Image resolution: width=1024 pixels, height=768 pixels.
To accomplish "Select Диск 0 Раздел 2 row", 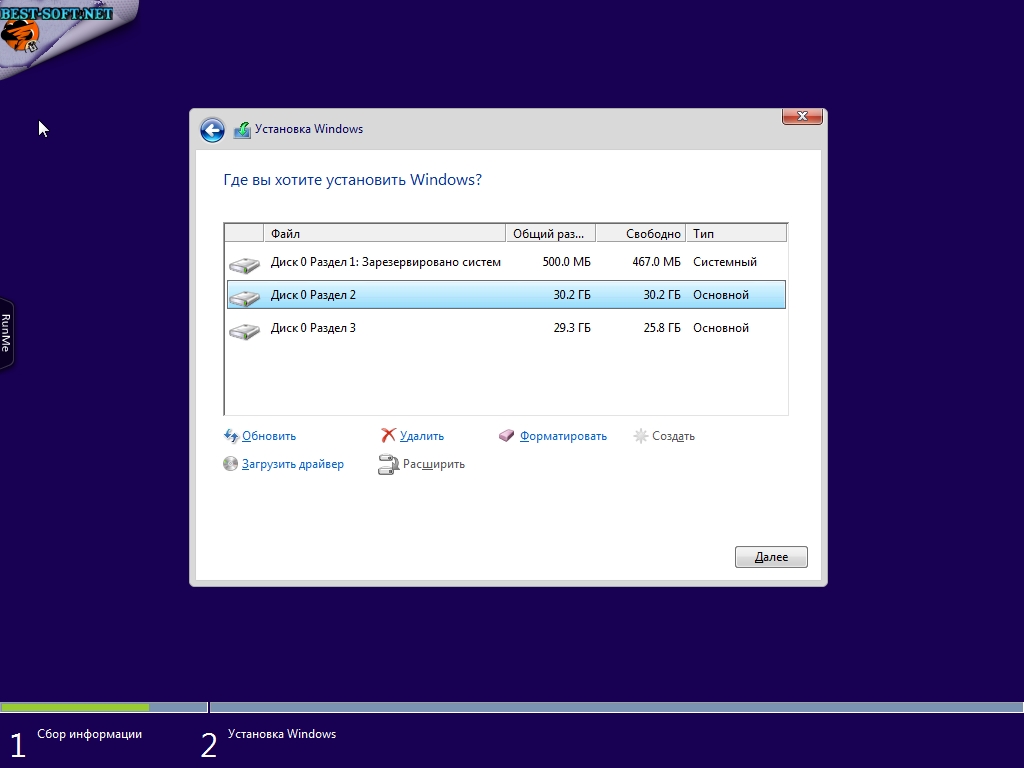I will click(x=506, y=295).
